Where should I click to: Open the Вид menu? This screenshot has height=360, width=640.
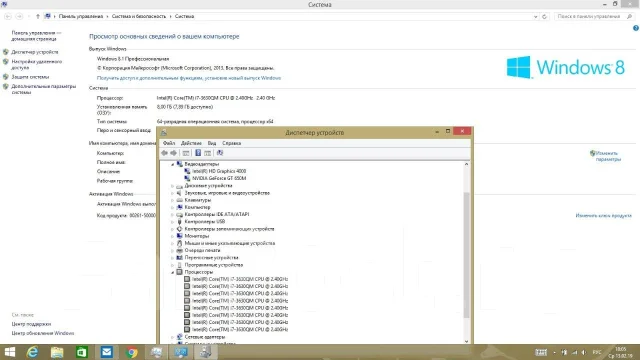click(x=212, y=143)
